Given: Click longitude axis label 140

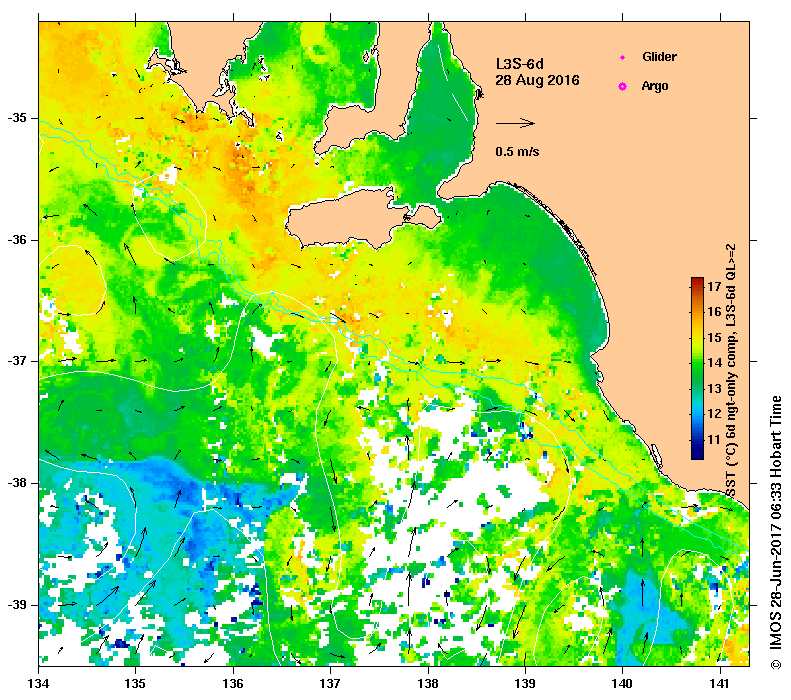Looking at the screenshot, I should pyautogui.click(x=623, y=683).
